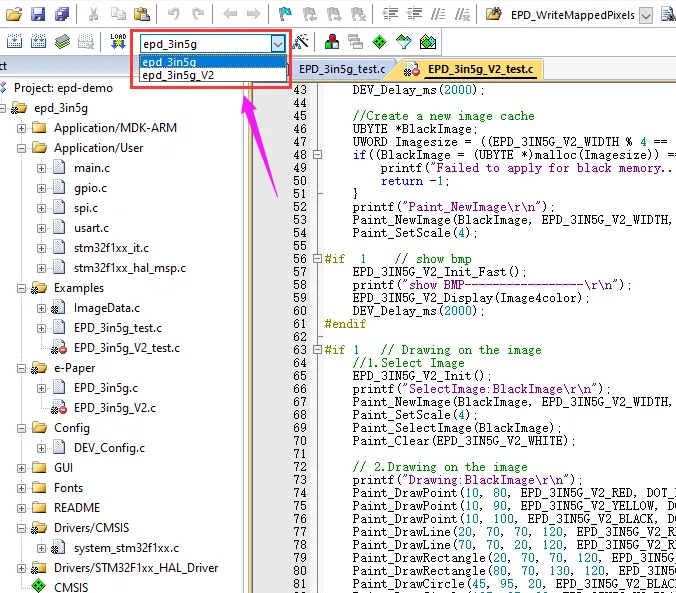Expand the GUI folder
Screen dimensions: 676x593
pyautogui.click(x=21, y=468)
